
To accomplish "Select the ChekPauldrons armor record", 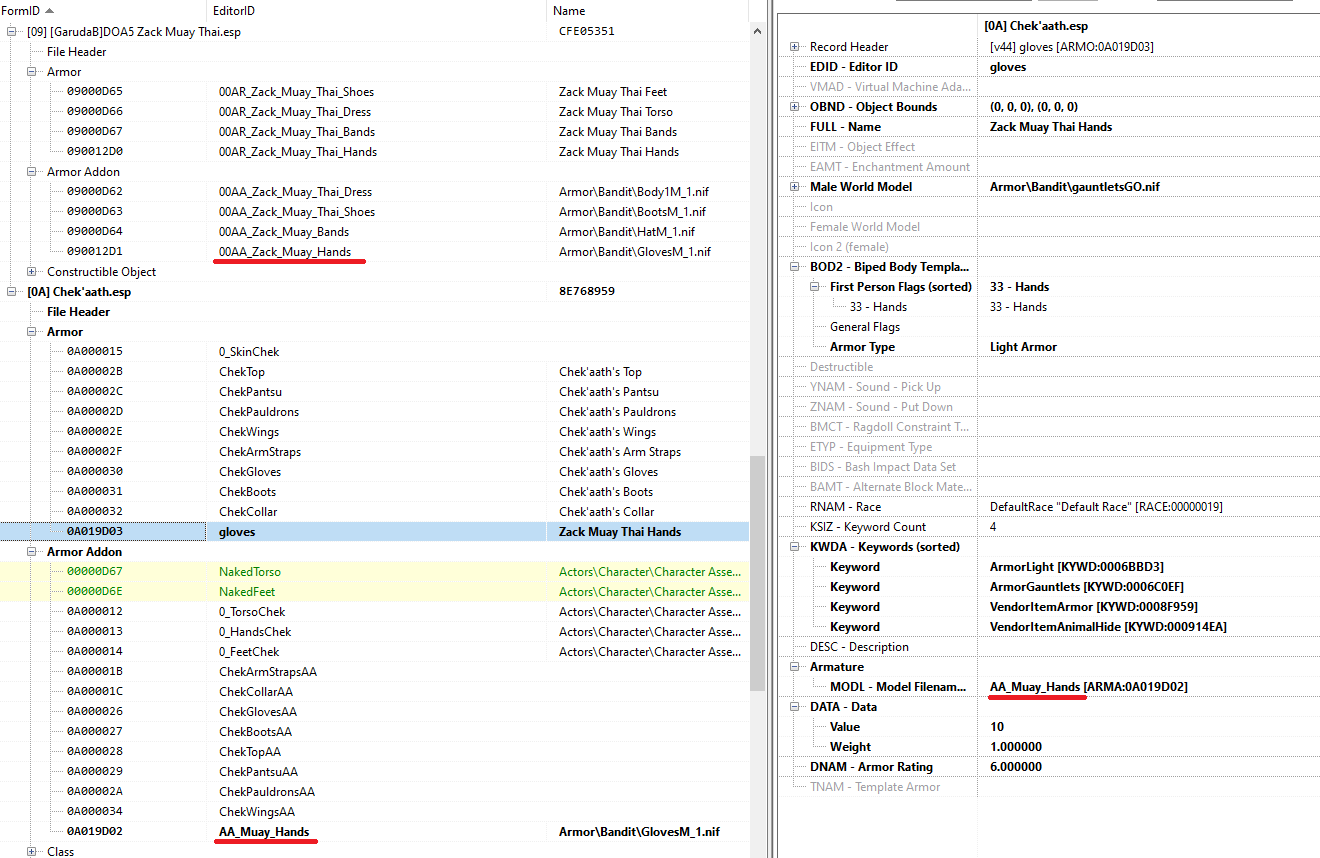I will (x=374, y=412).
